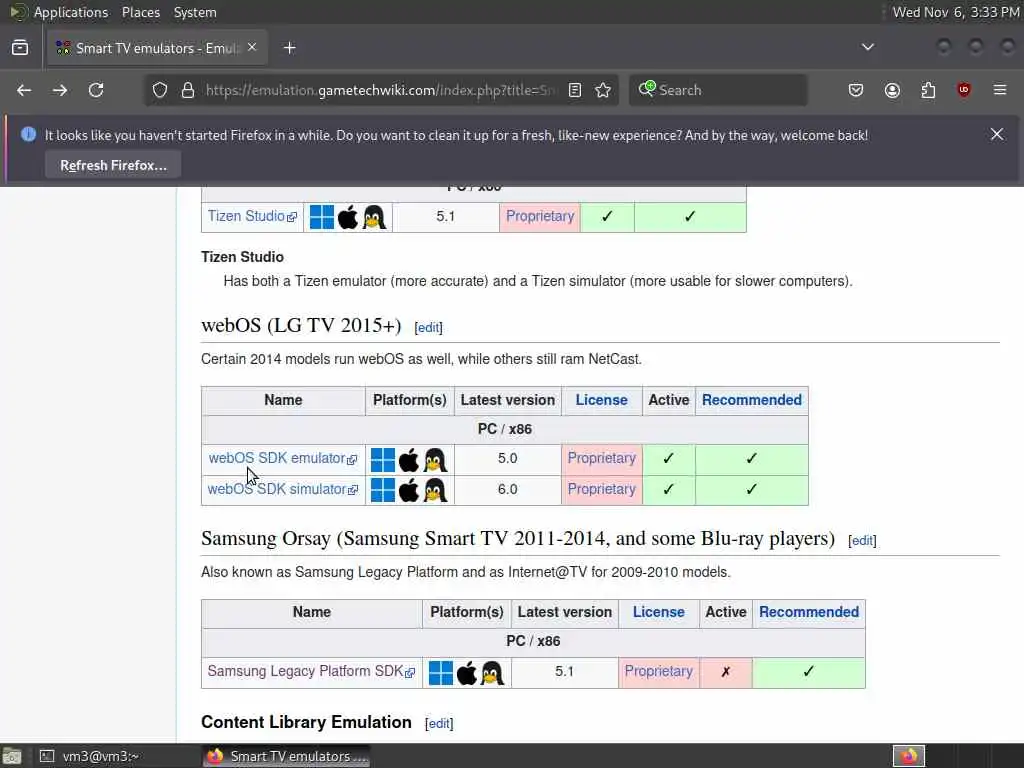The image size is (1024, 768).
Task: Open License header link in Samsung Orsay table
Action: point(658,612)
